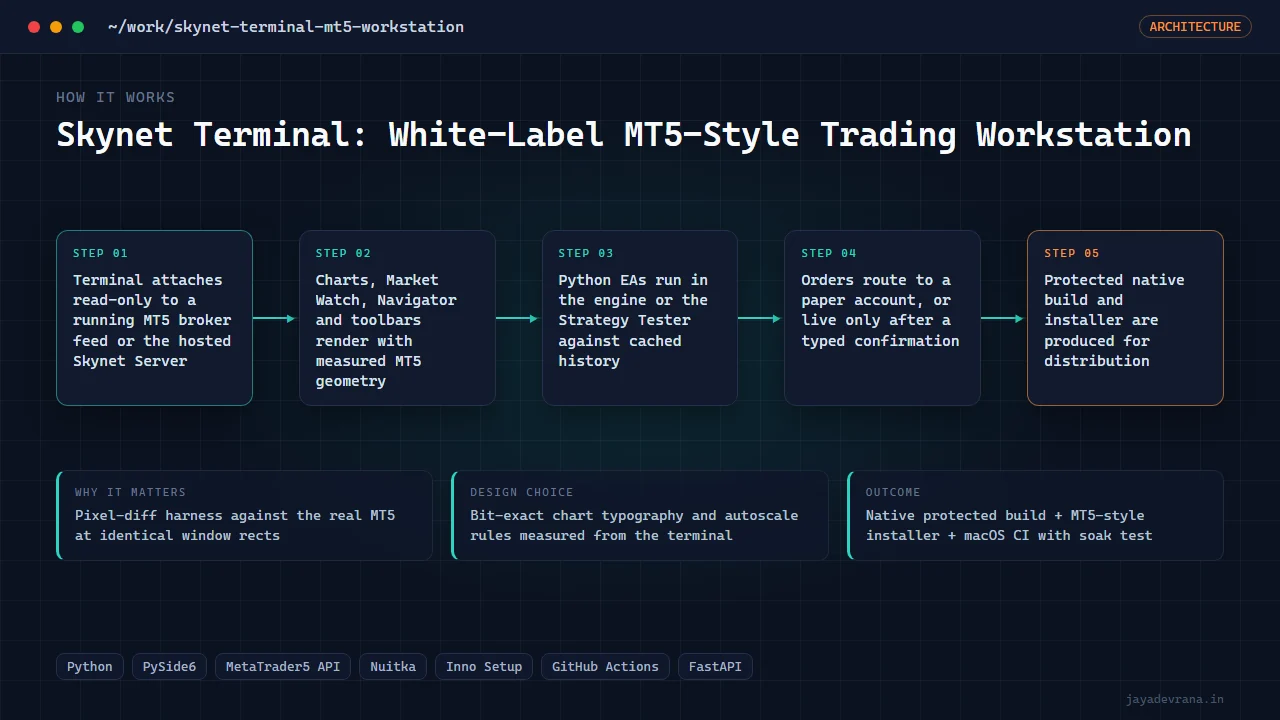This screenshot has height=720, width=1280.
Task: Select the PySide6 tag
Action: coord(170,667)
